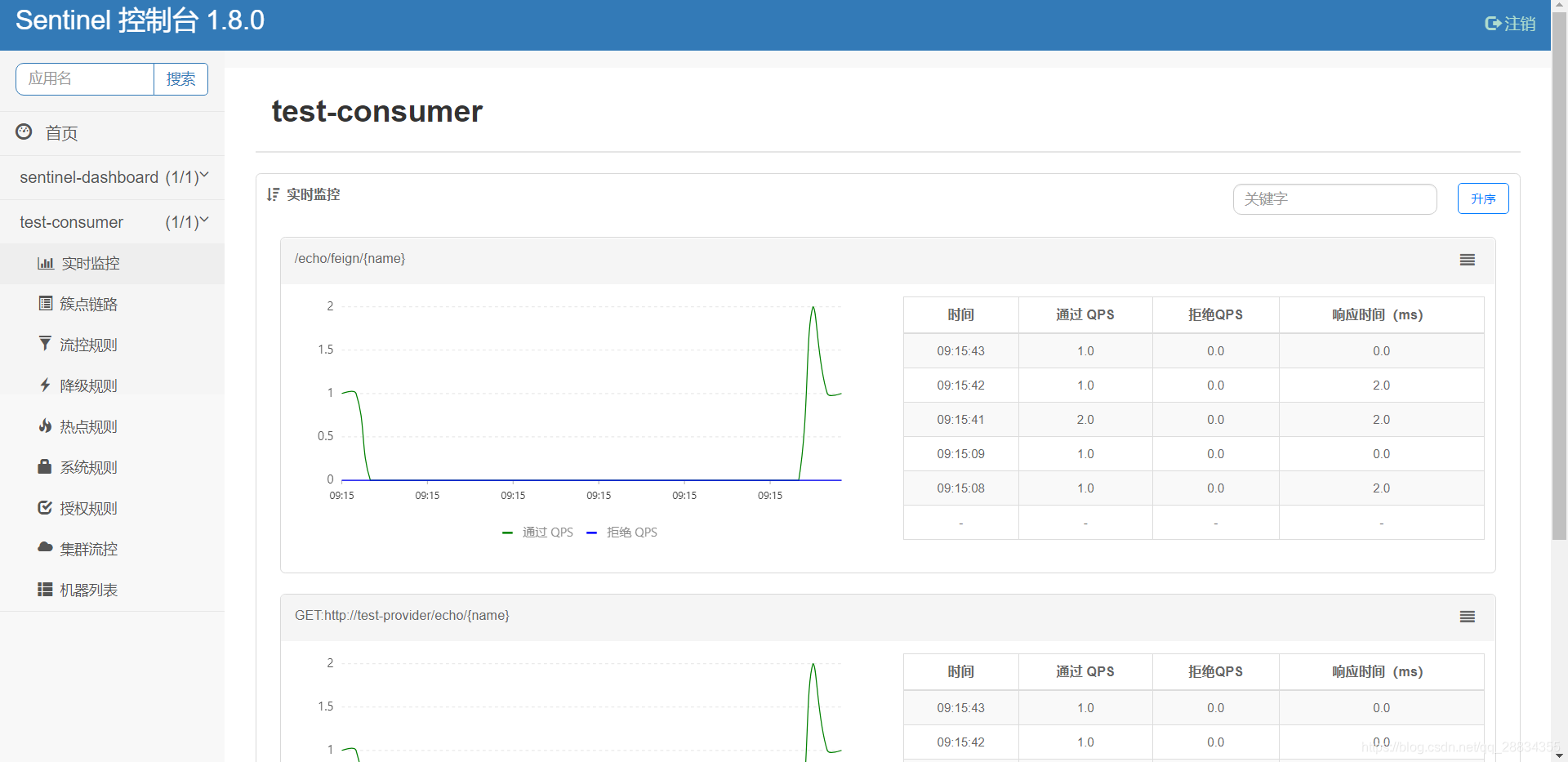Viewport: 1568px width, 762px height.
Task: Open 集群流控 menu item
Action: pos(112,549)
